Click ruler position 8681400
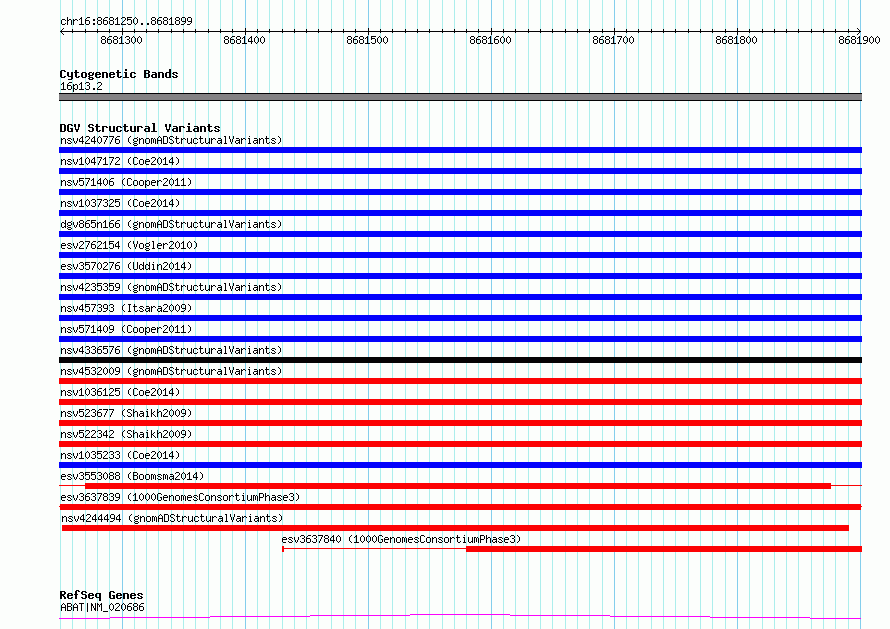 [245, 40]
